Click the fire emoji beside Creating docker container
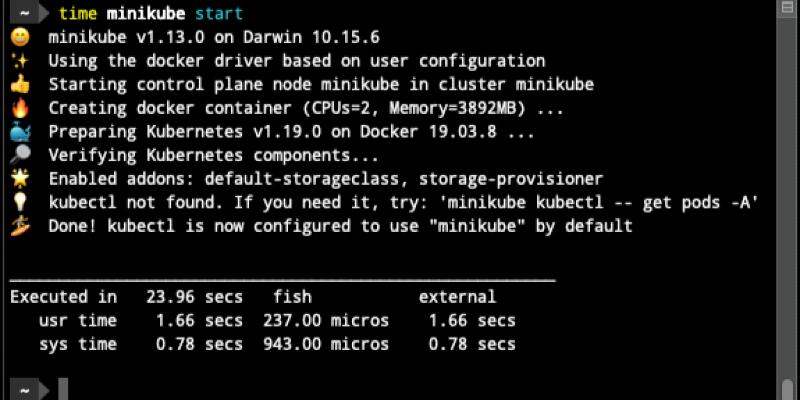The width and height of the screenshot is (800, 400). [20, 108]
